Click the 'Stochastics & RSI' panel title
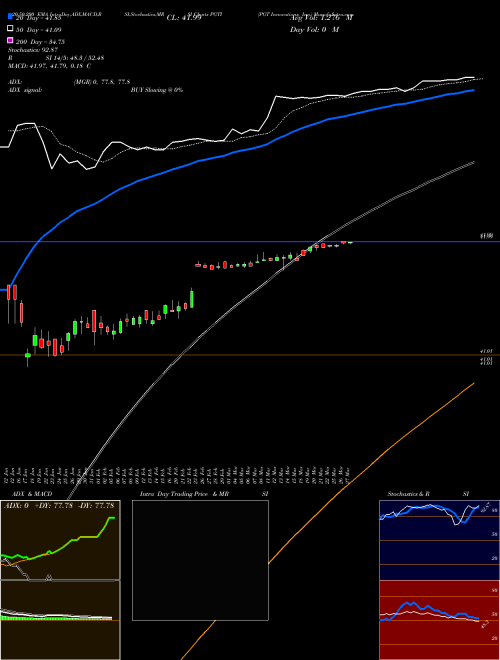This screenshot has height=660, width=500. (x=428, y=494)
